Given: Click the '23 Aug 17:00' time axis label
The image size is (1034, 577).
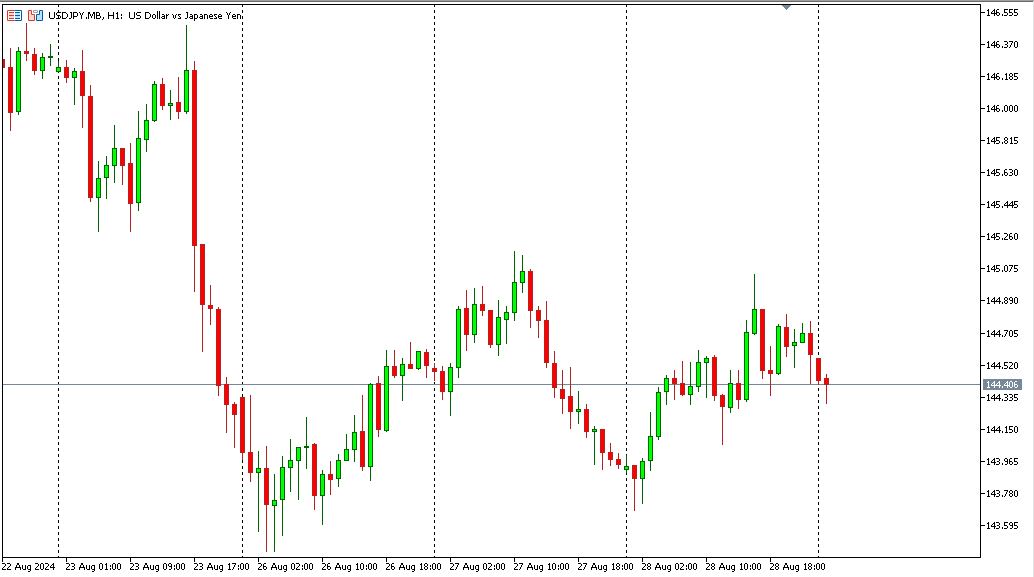Looking at the screenshot, I should click(222, 566).
